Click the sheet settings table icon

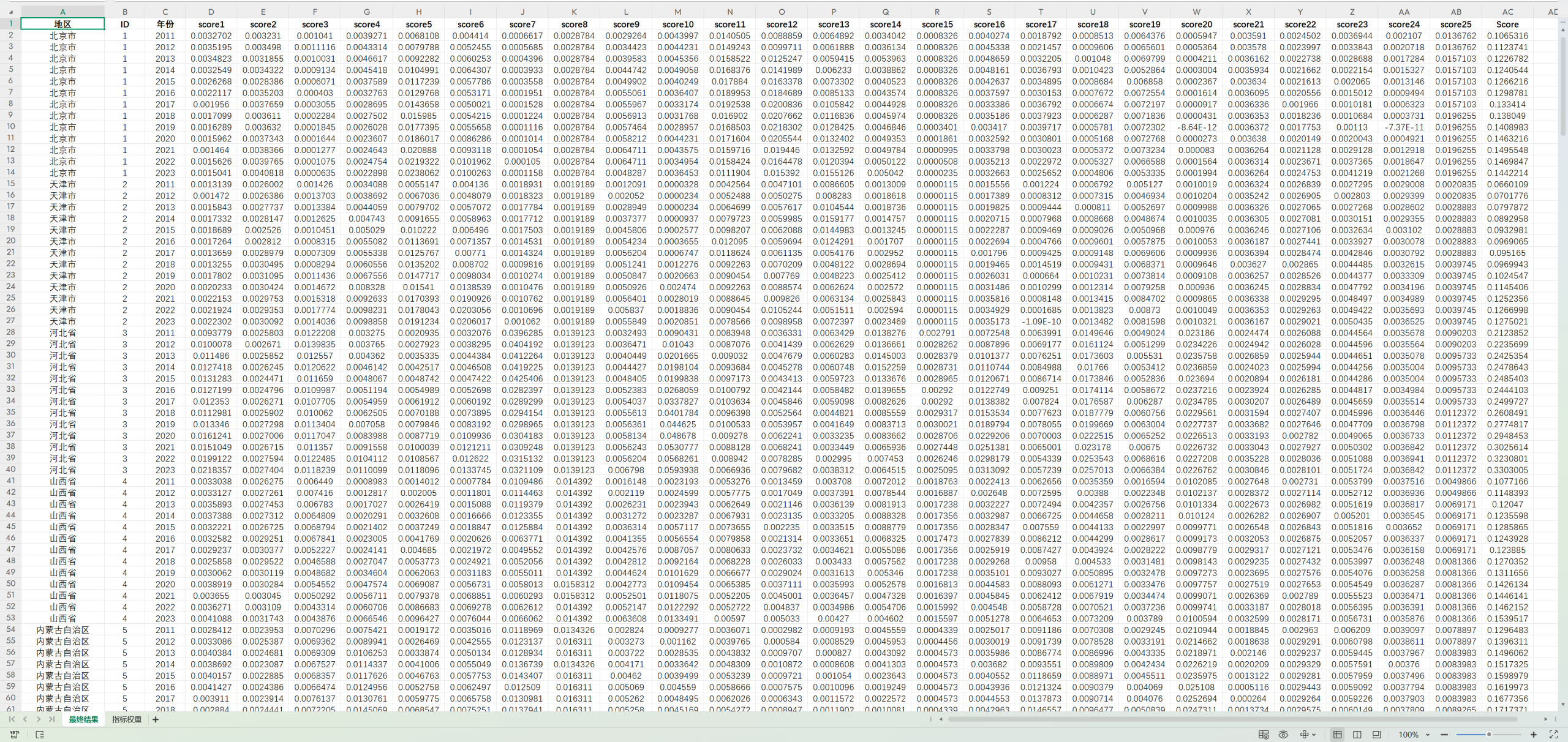click(x=1264, y=734)
